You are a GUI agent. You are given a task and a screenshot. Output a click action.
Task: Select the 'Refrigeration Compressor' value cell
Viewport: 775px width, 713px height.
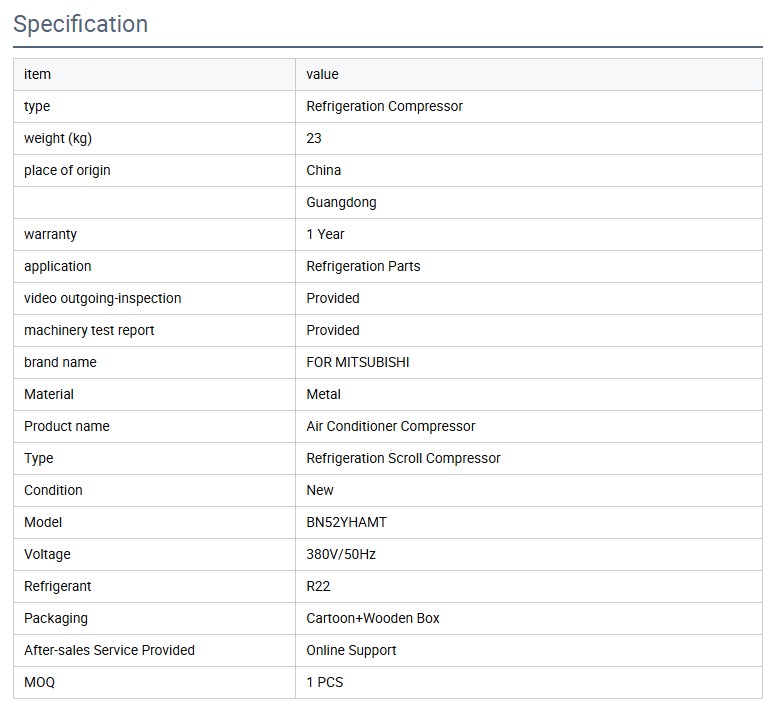coord(384,106)
